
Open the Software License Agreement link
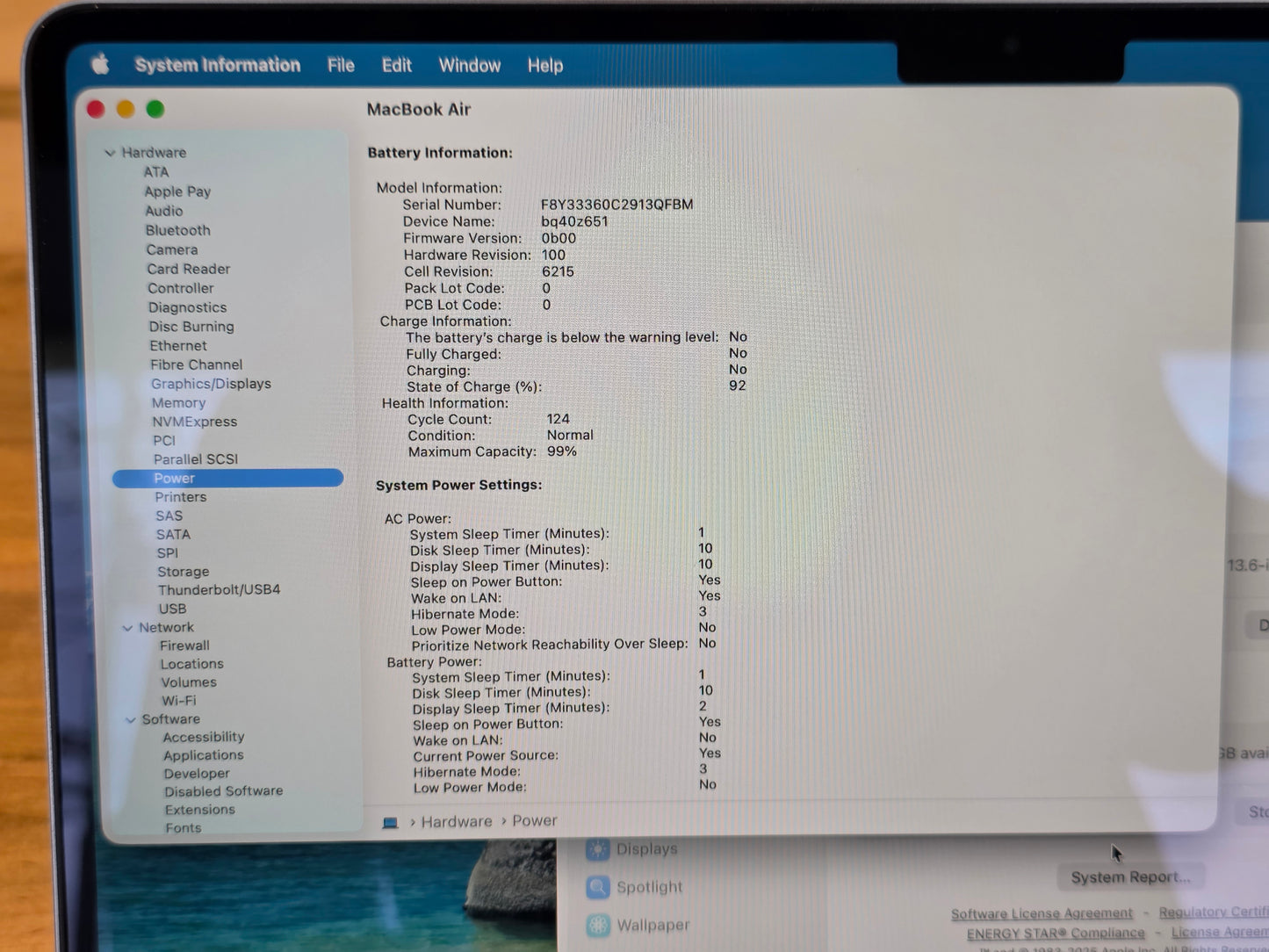coord(1042,913)
